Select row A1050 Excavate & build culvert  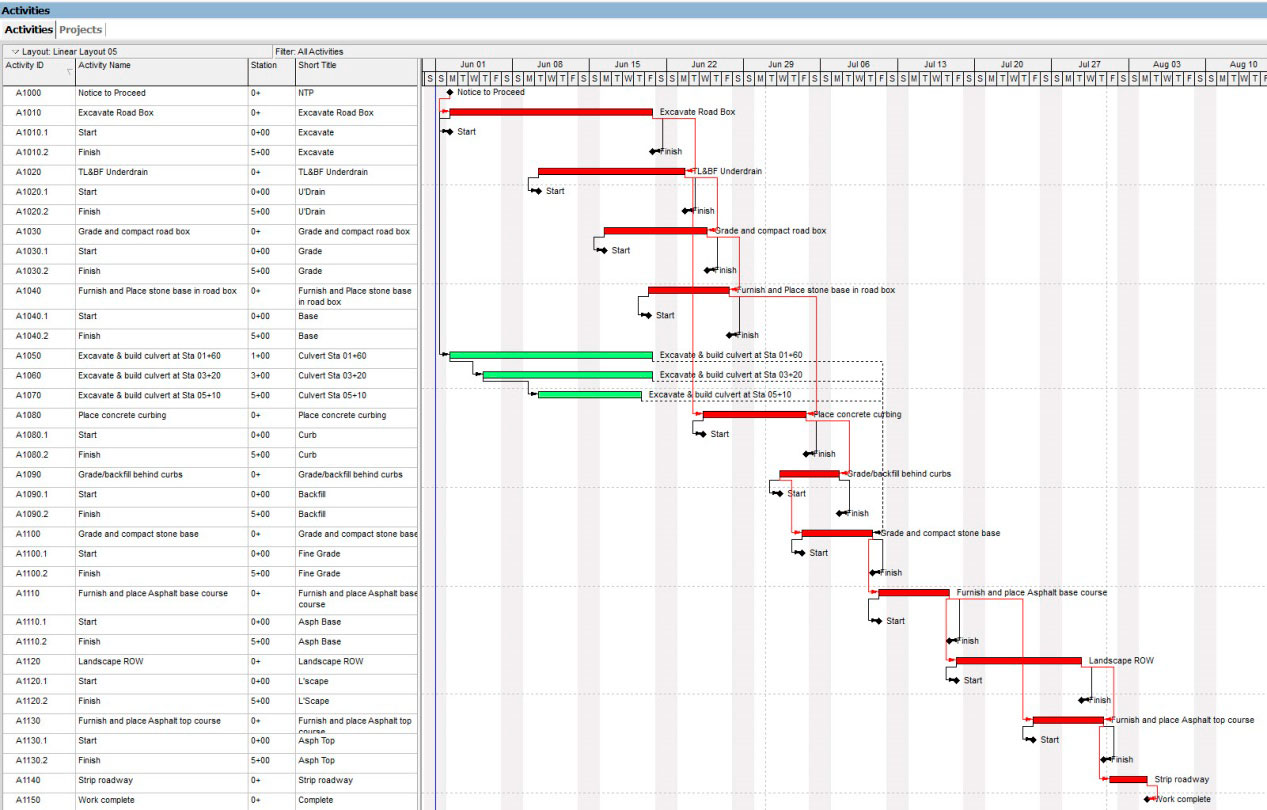(150, 355)
